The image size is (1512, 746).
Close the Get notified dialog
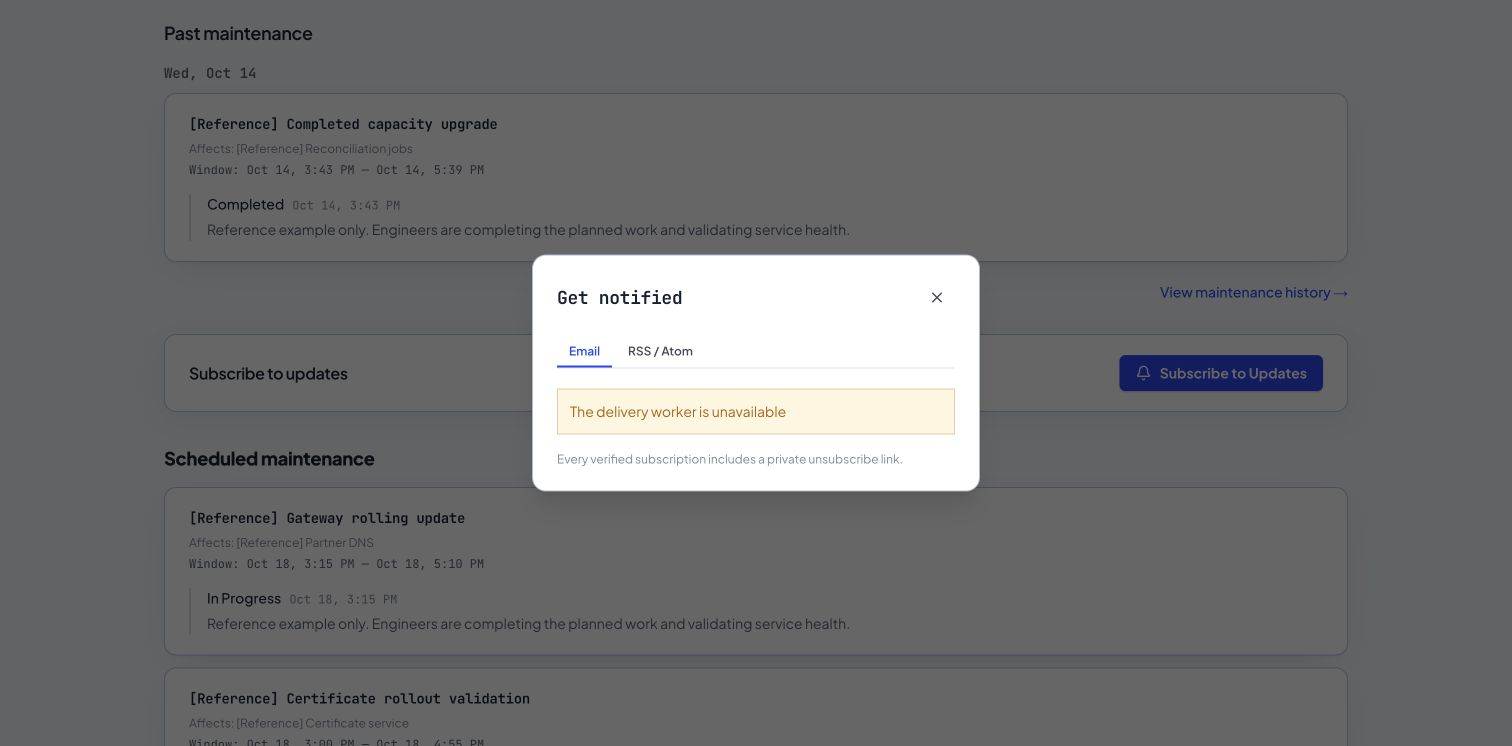point(937,297)
